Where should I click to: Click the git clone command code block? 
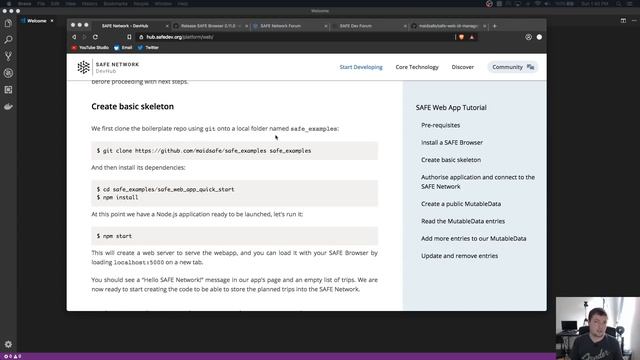coord(235,151)
